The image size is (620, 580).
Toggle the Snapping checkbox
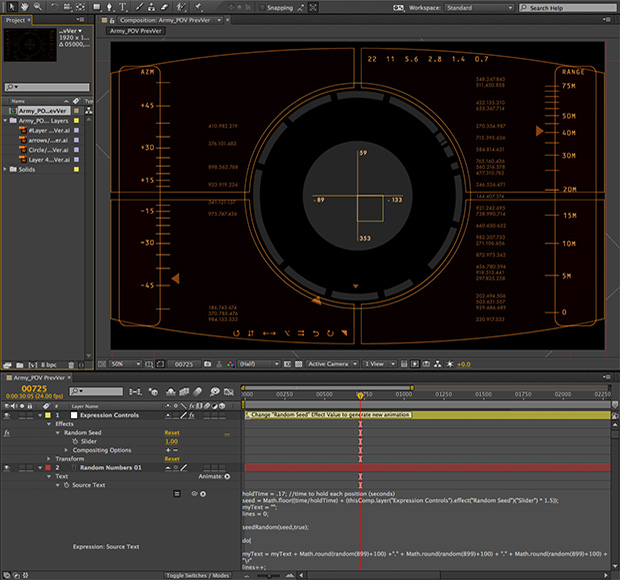pyautogui.click(x=262, y=8)
